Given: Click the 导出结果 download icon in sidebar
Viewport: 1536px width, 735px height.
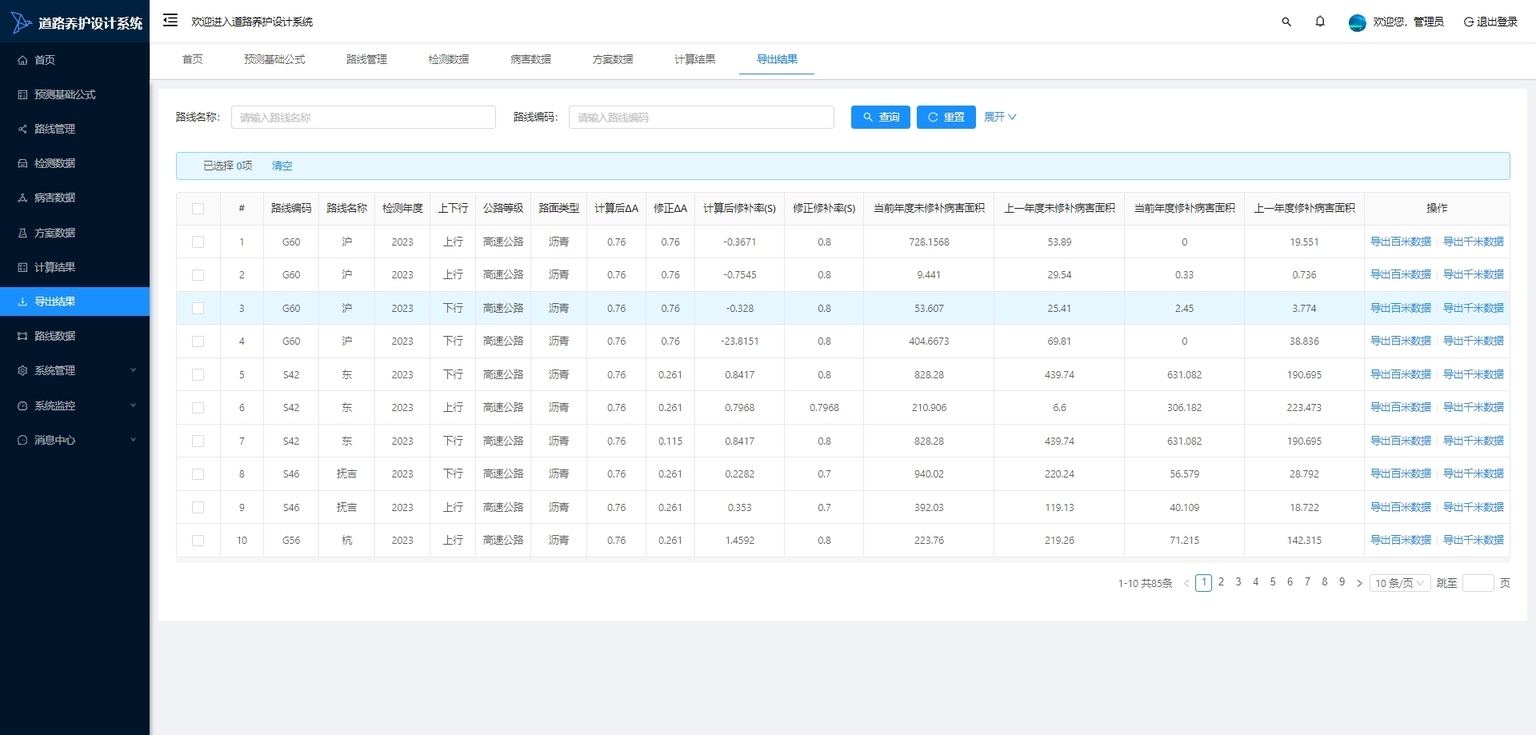Looking at the screenshot, I should 23,301.
